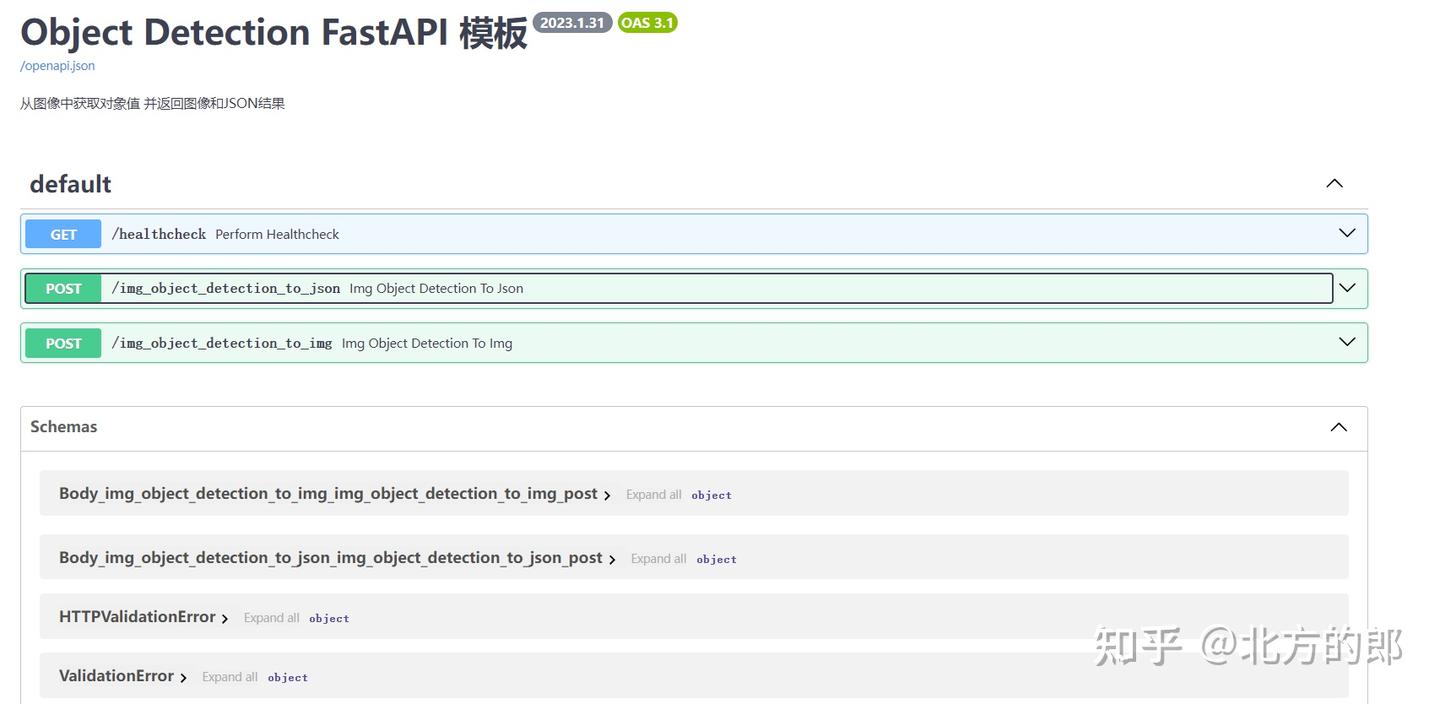Screen dimensions: 1440x704
Task: Click Expand all beside ValidationError
Action: coord(229,676)
